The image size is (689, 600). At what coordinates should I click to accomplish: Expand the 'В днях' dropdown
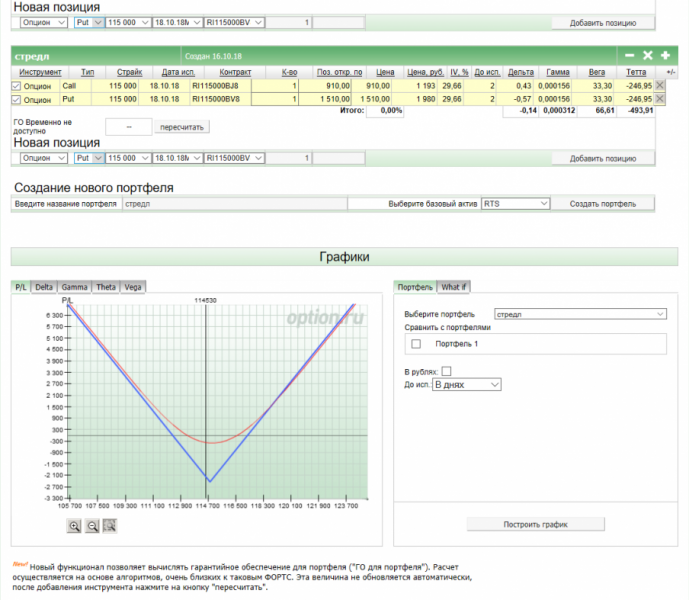[466, 384]
